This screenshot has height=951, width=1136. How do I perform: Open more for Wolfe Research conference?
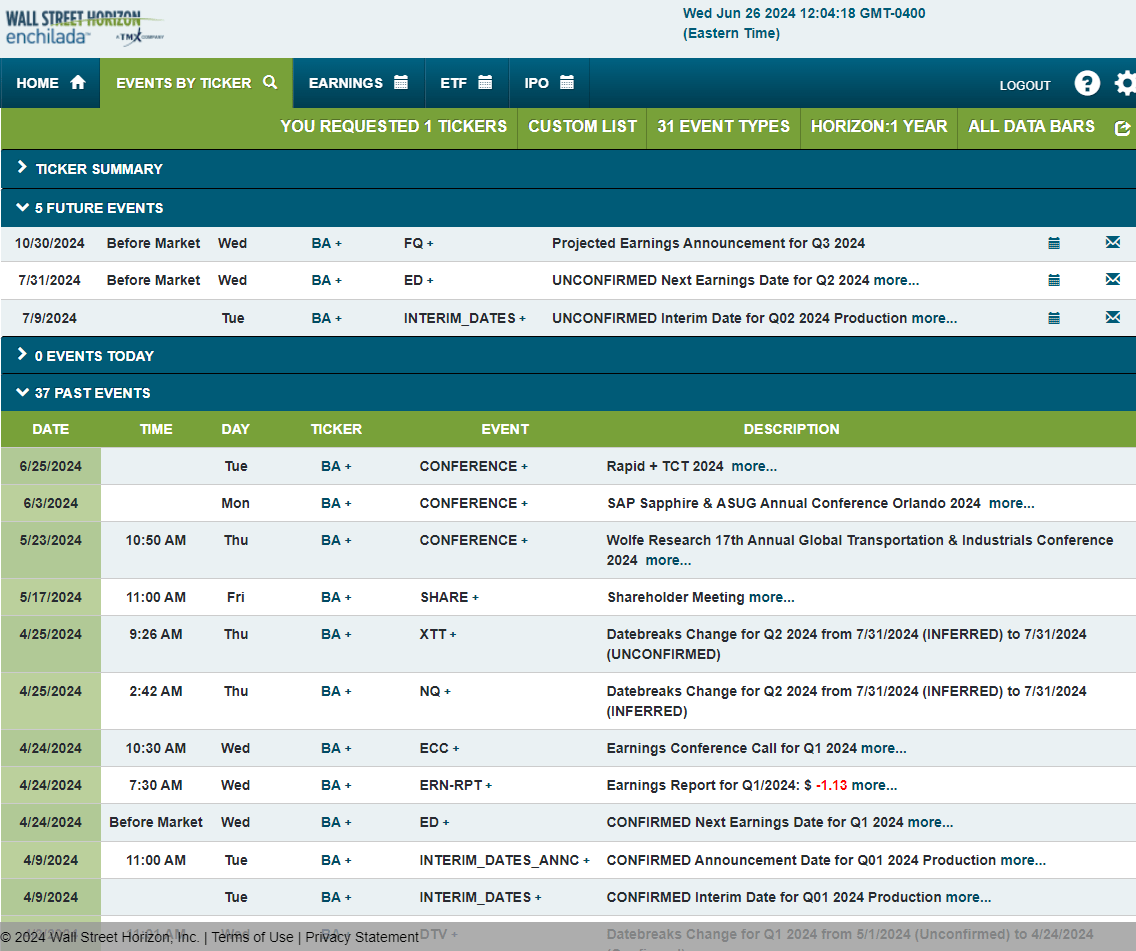coord(668,561)
